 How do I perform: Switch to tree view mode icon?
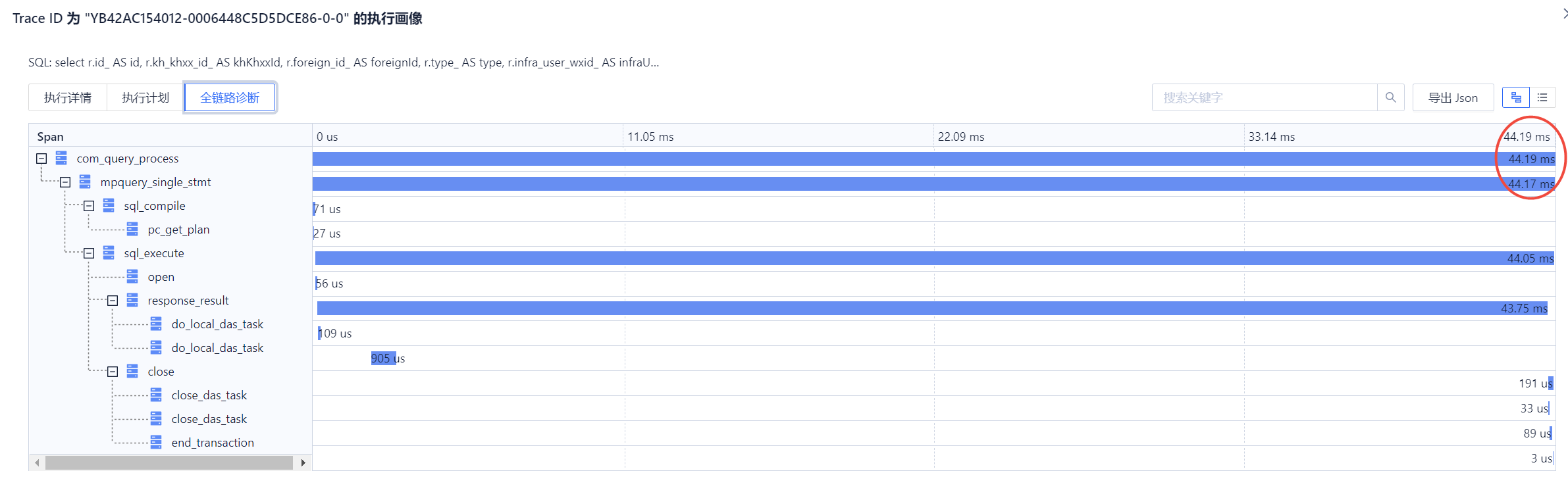point(1516,97)
